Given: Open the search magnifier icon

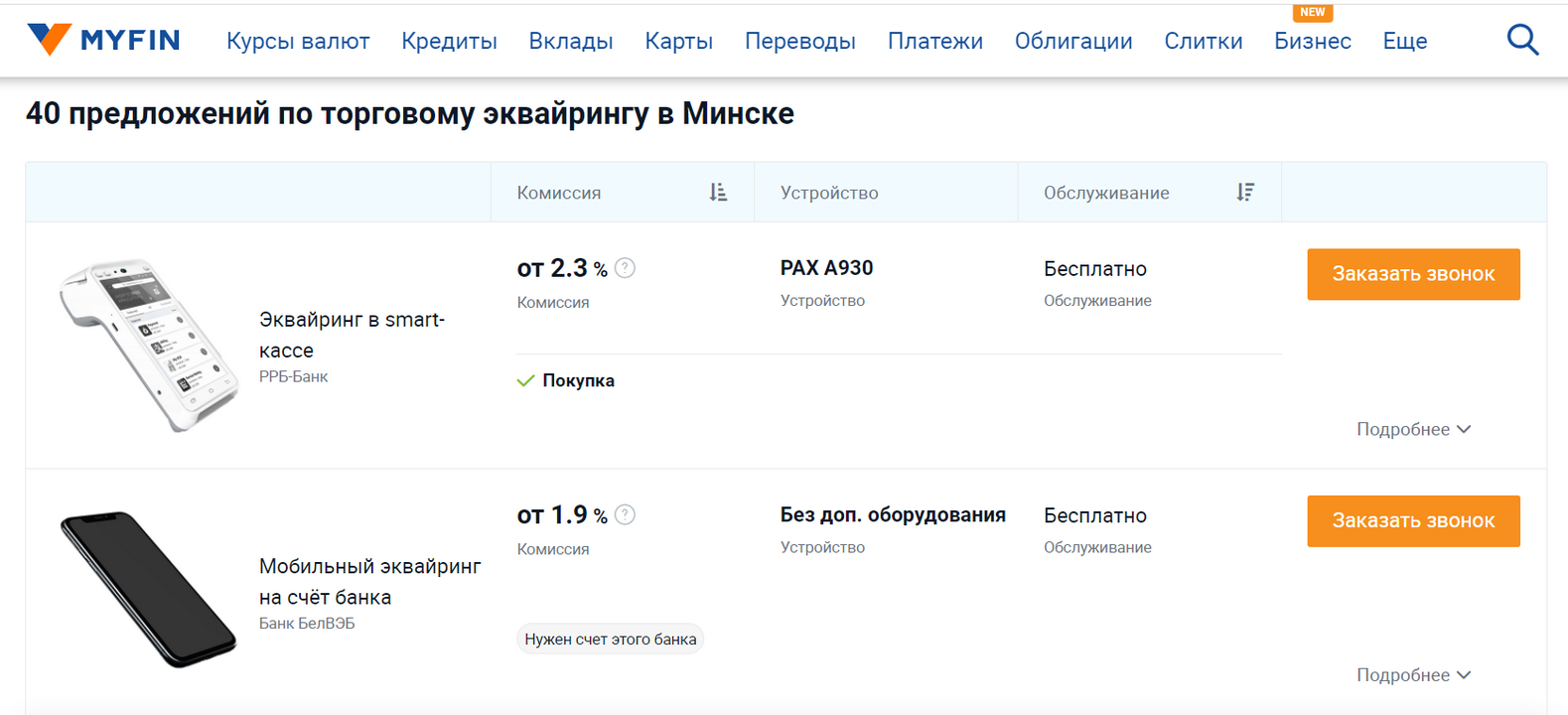Looking at the screenshot, I should click(1522, 40).
